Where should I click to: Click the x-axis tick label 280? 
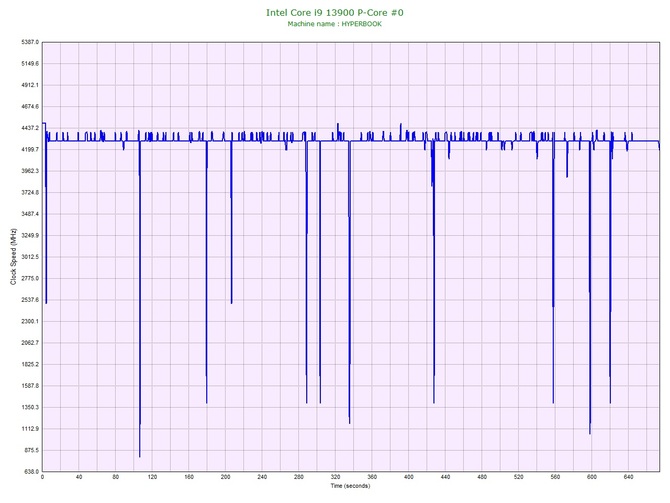tap(299, 477)
